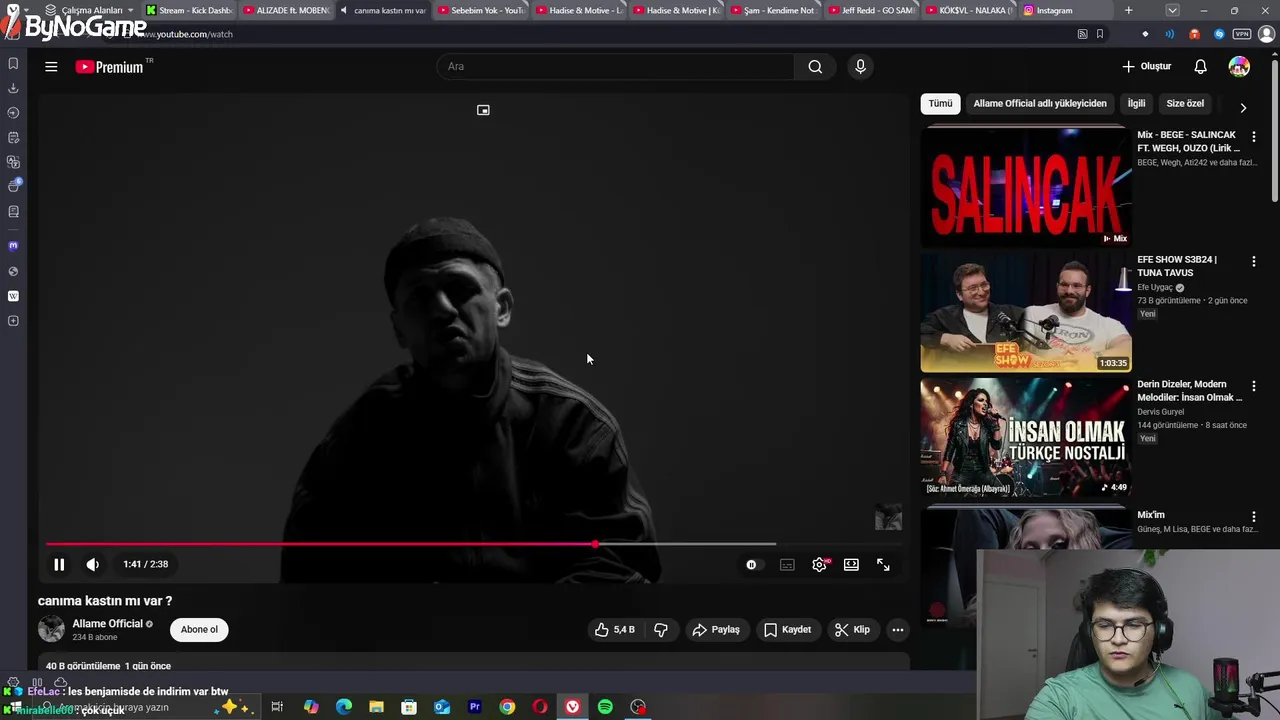This screenshot has width=1280, height=720.
Task: Expand the Çalışma Alanları workspaces dropdown
Action: (90, 10)
